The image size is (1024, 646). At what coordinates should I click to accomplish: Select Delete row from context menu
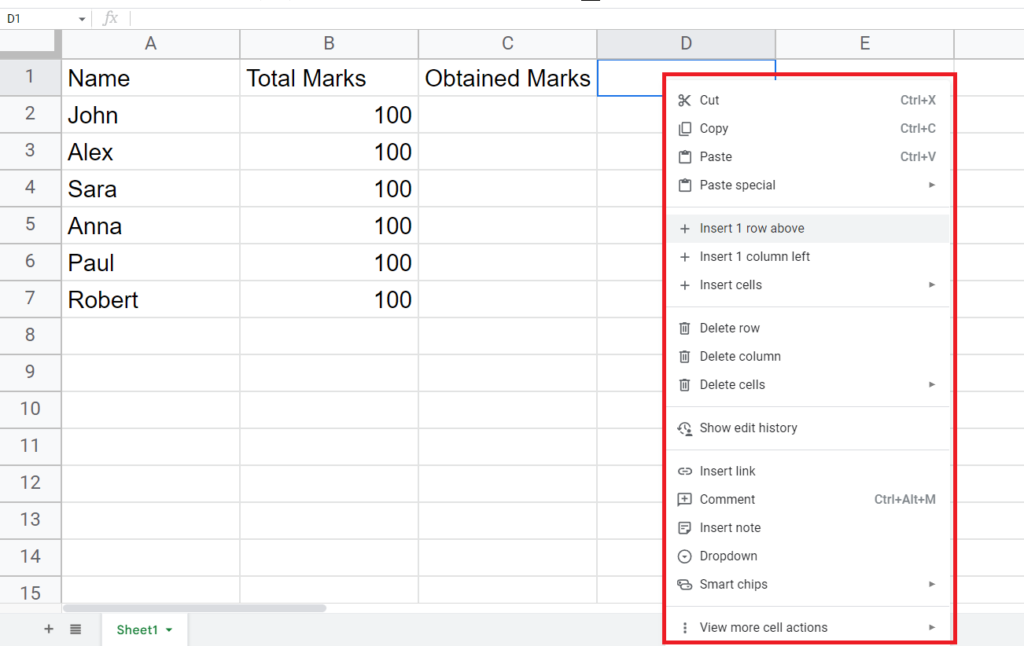click(808, 328)
